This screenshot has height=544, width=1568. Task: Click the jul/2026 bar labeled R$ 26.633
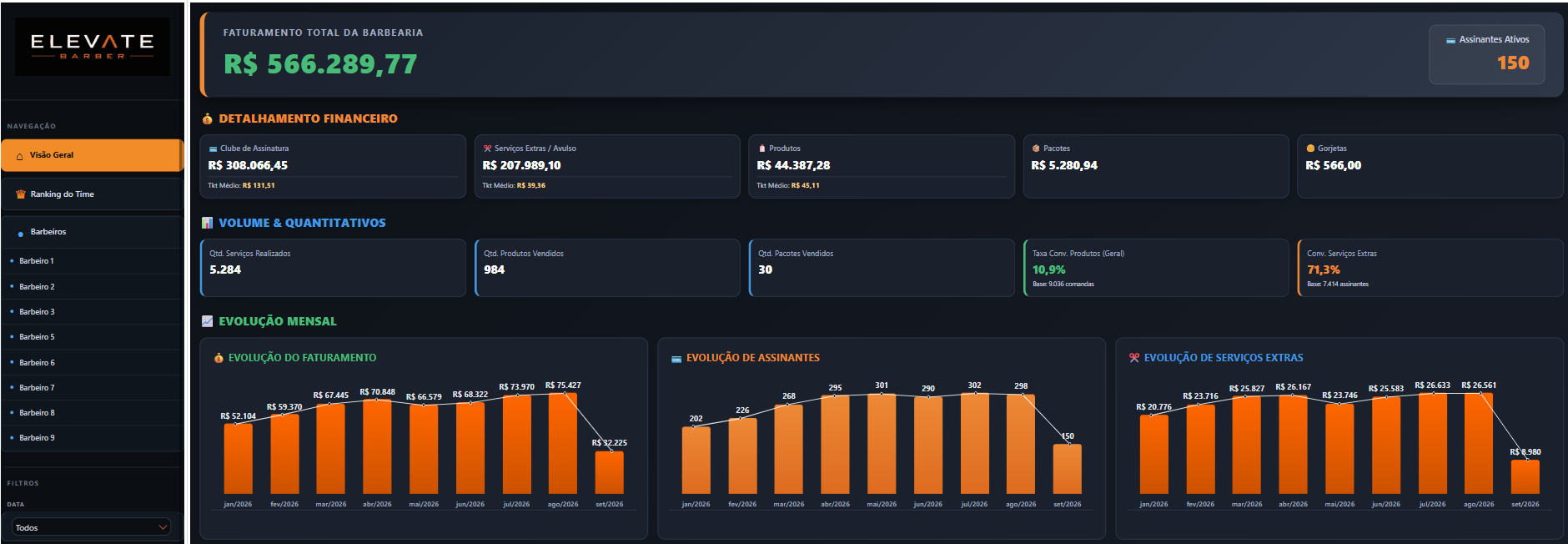coord(1432,444)
